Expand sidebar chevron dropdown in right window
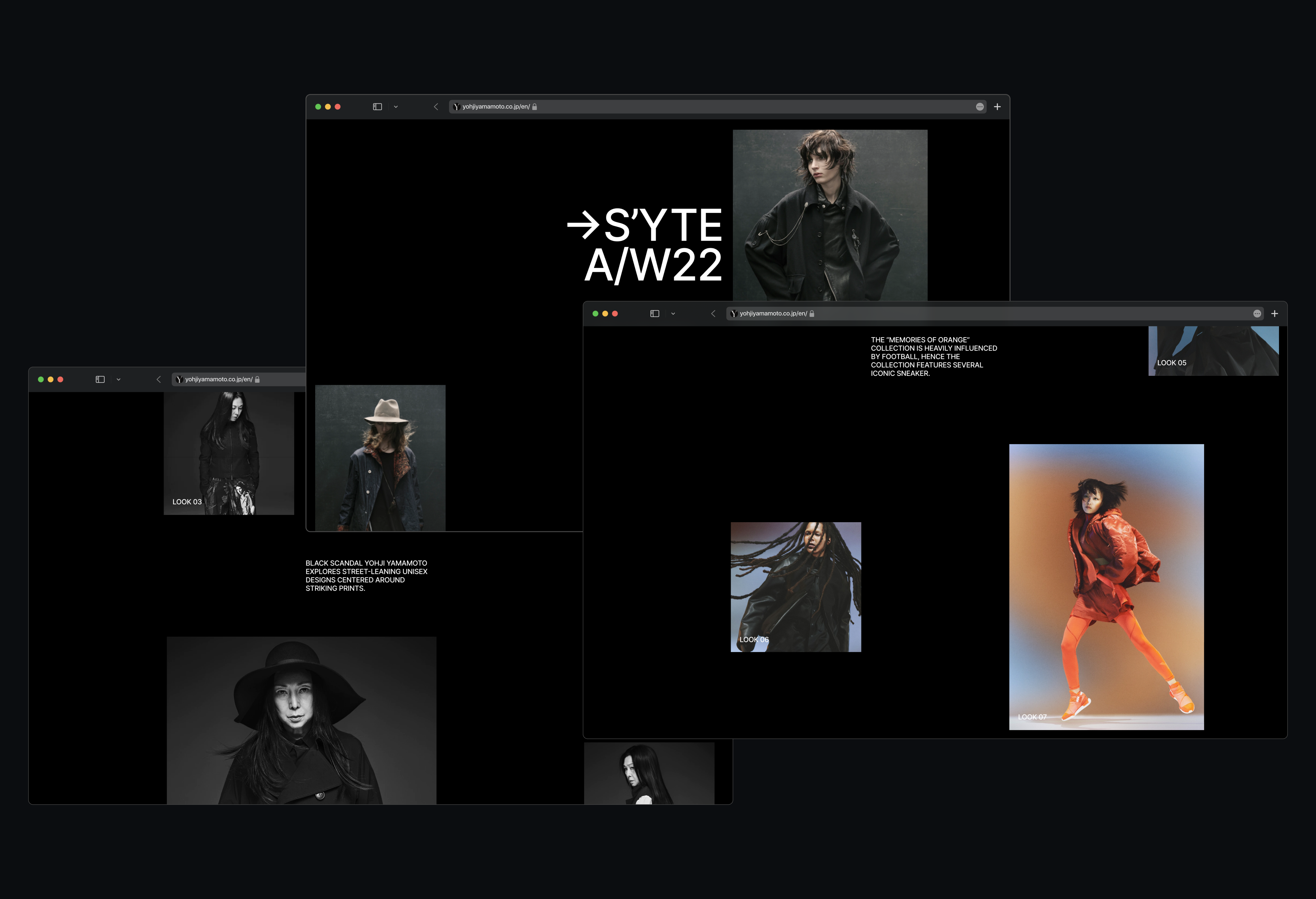The height and width of the screenshot is (899, 1316). pos(673,313)
